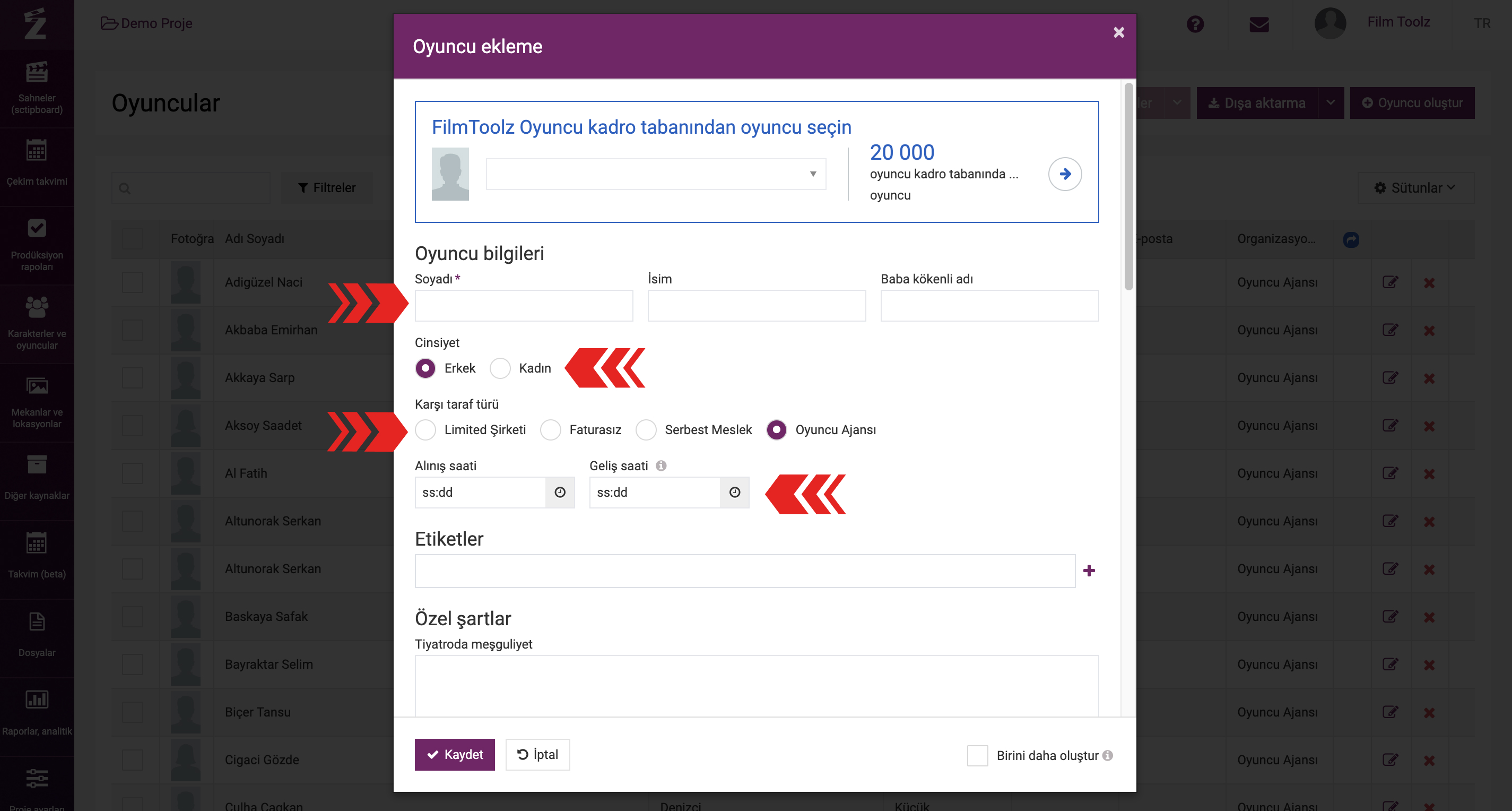Click the Film Toolz user avatar
This screenshot has width=1512, height=811.
1330,23
